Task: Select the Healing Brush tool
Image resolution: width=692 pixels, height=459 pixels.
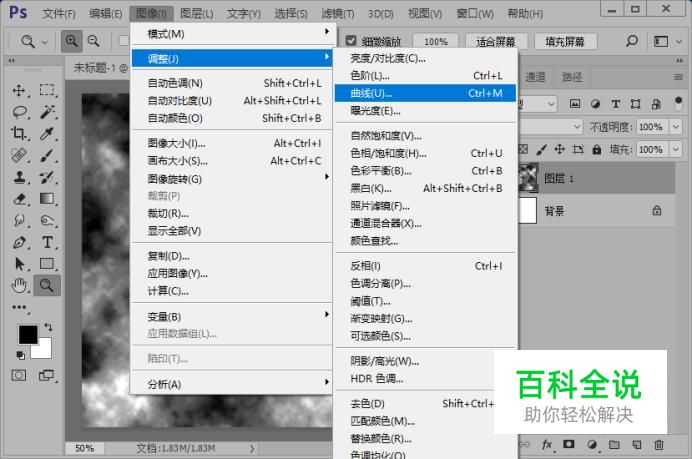Action: pos(19,155)
